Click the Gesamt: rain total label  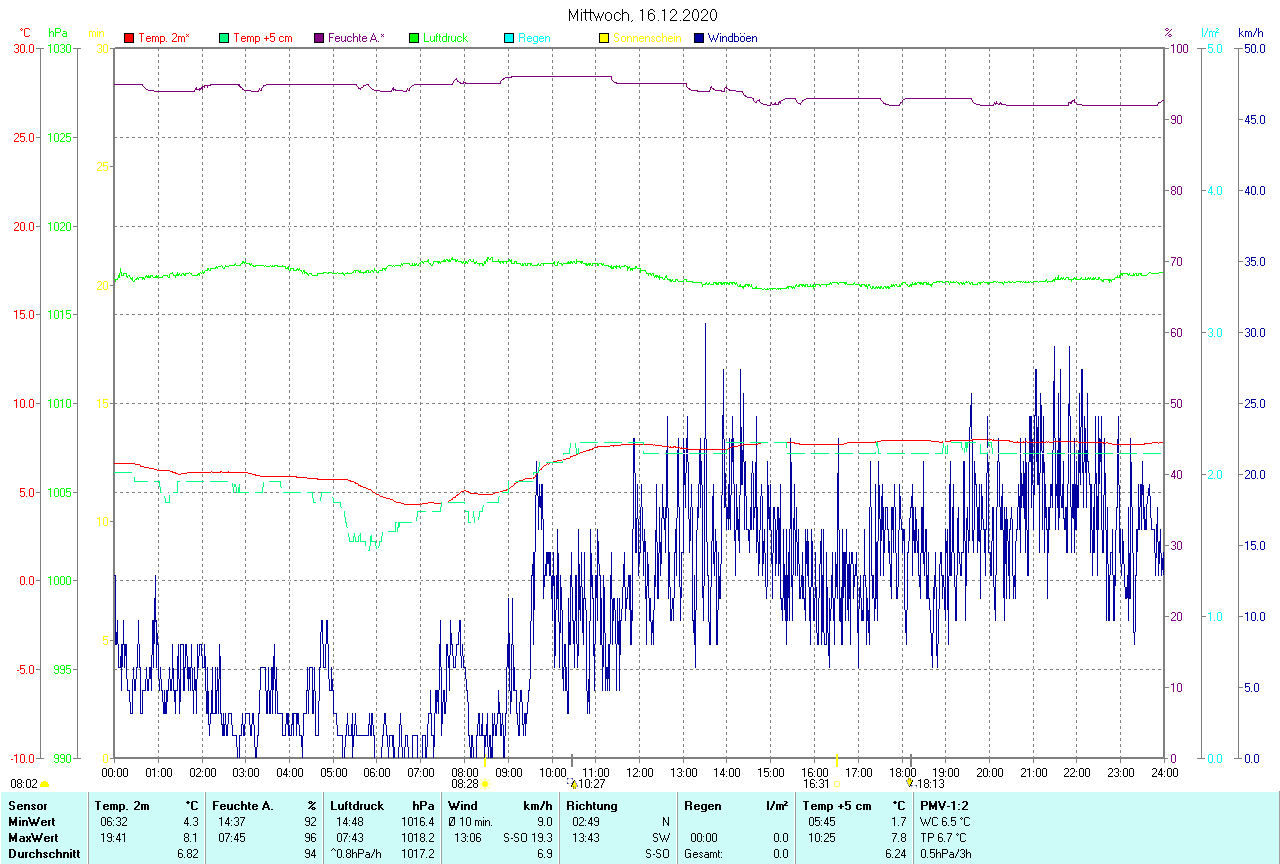click(x=704, y=854)
